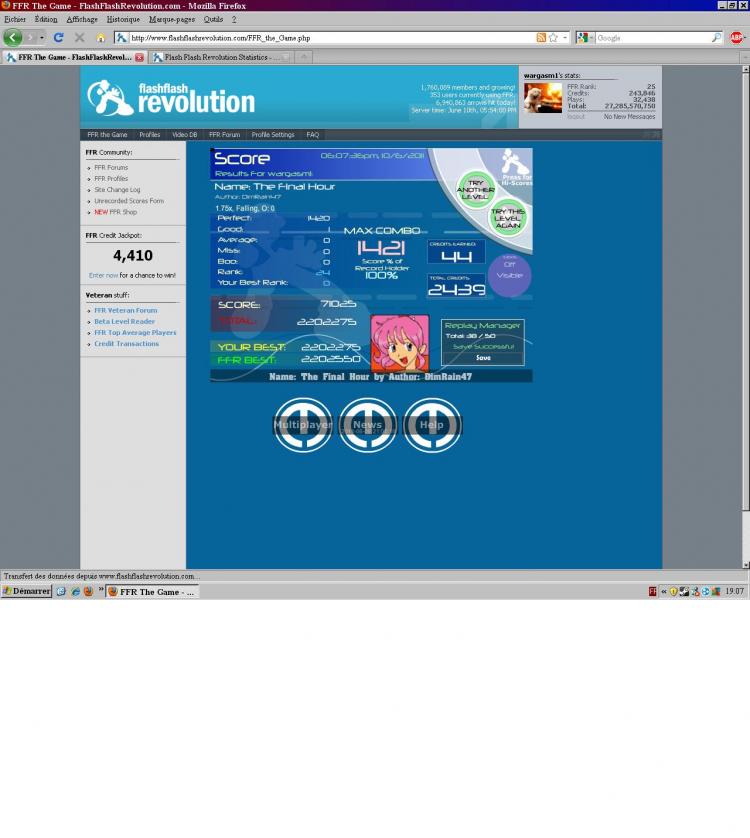Click Try Another Level button
The image size is (750, 838).
[476, 190]
